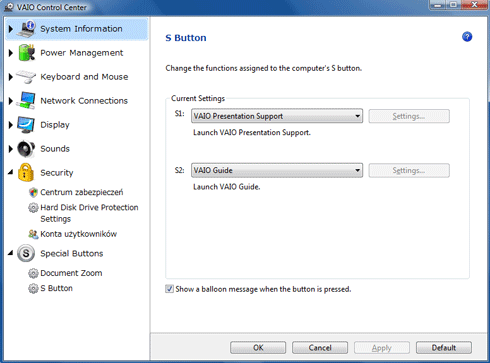The image size is (490, 363).
Task: Expand the Display category
Action: [x=11, y=125]
